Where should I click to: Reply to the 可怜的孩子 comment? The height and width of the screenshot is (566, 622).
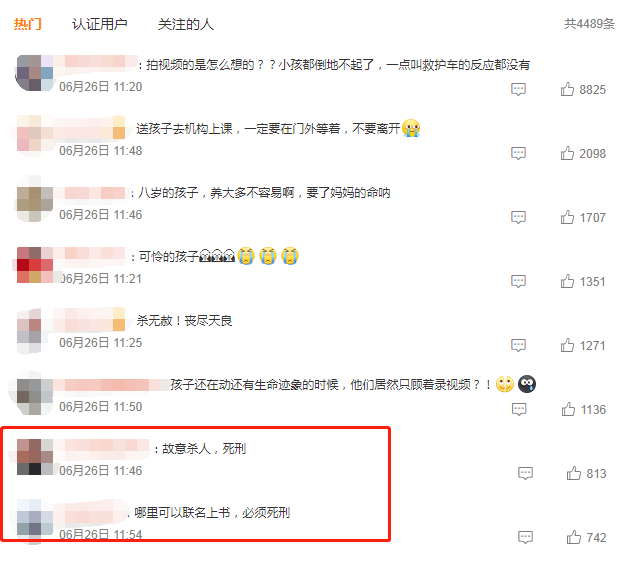[x=518, y=281]
